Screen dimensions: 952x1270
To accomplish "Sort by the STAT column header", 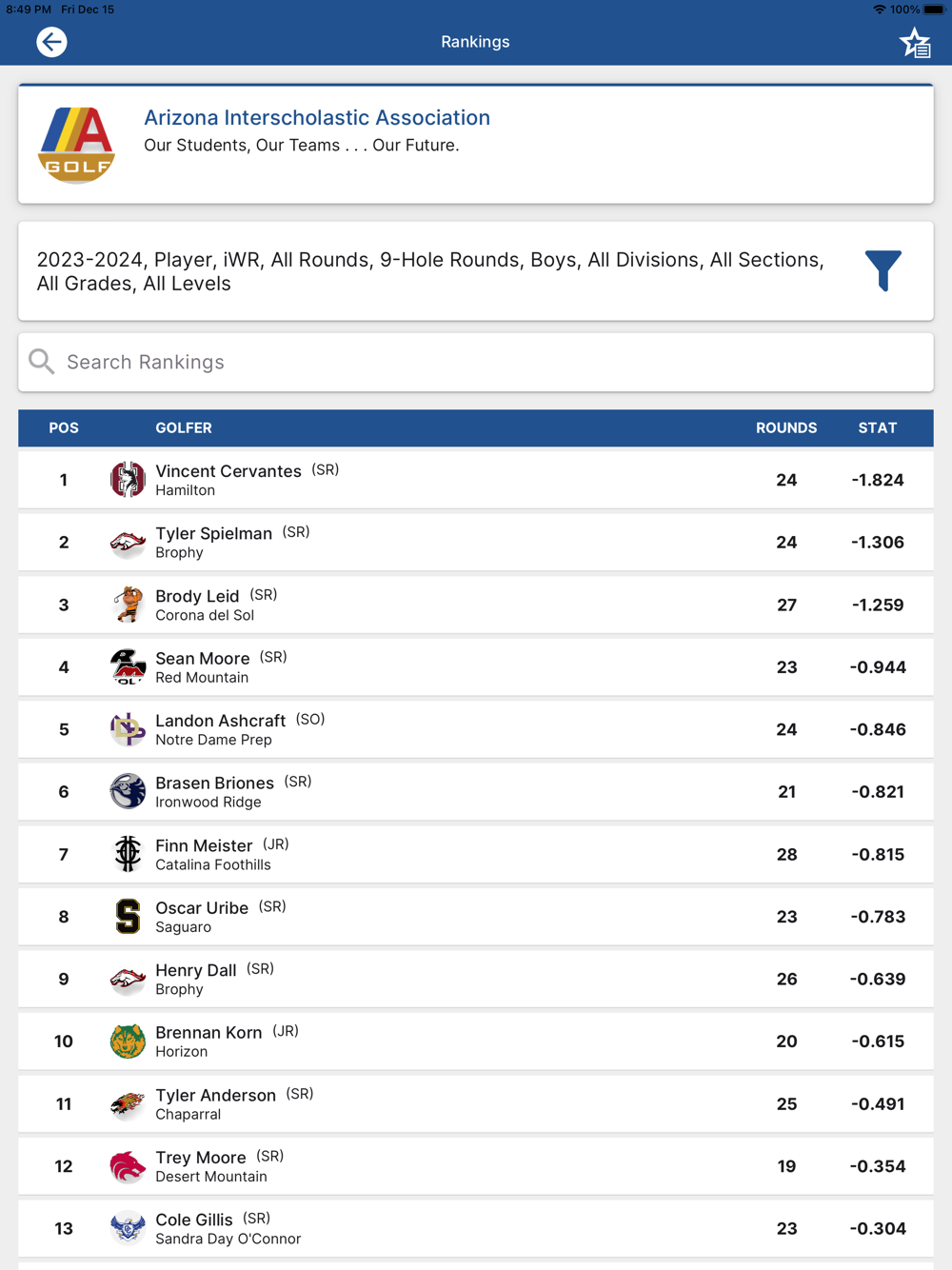I will pyautogui.click(x=878, y=428).
